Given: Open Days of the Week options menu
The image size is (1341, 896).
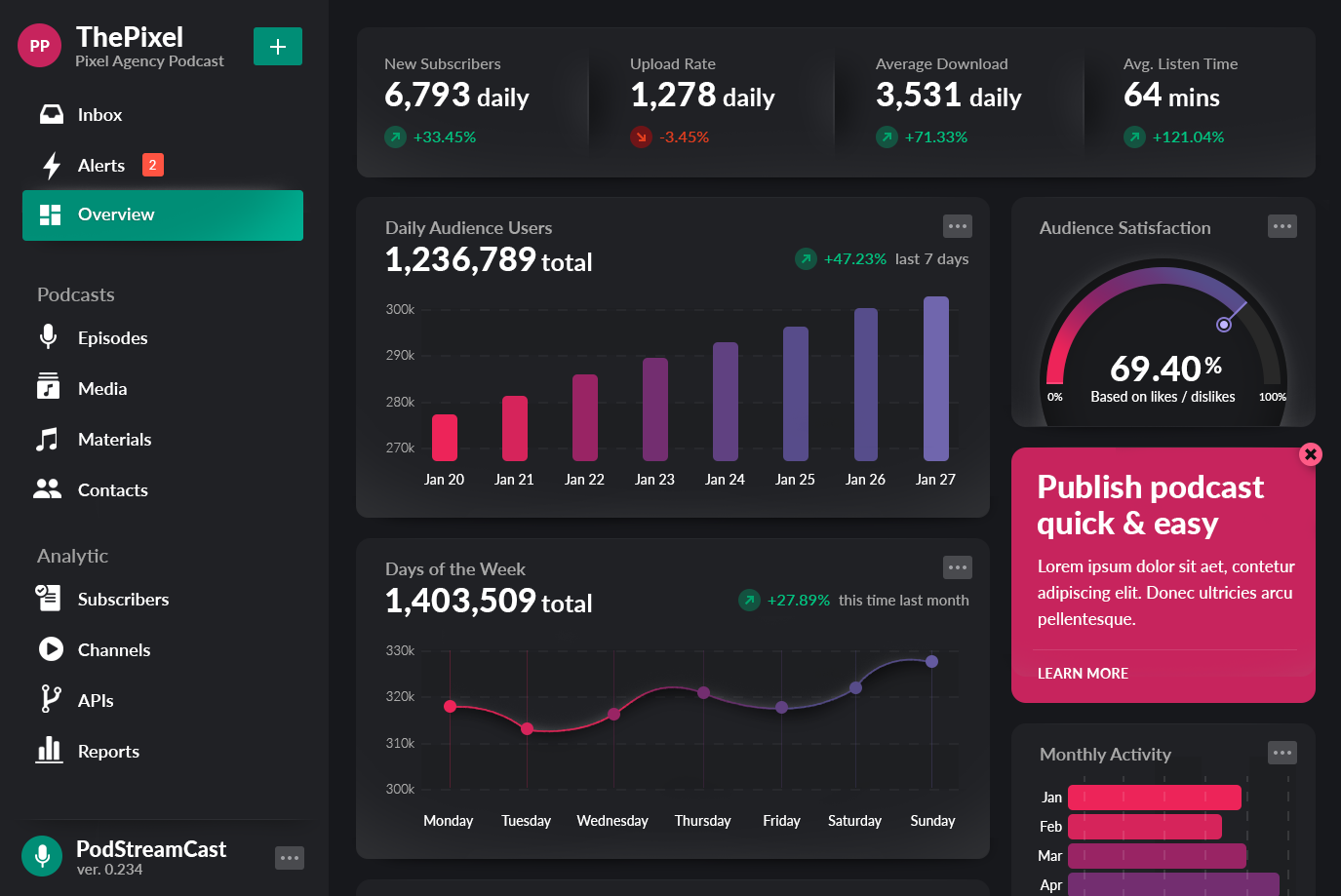Looking at the screenshot, I should [x=958, y=567].
